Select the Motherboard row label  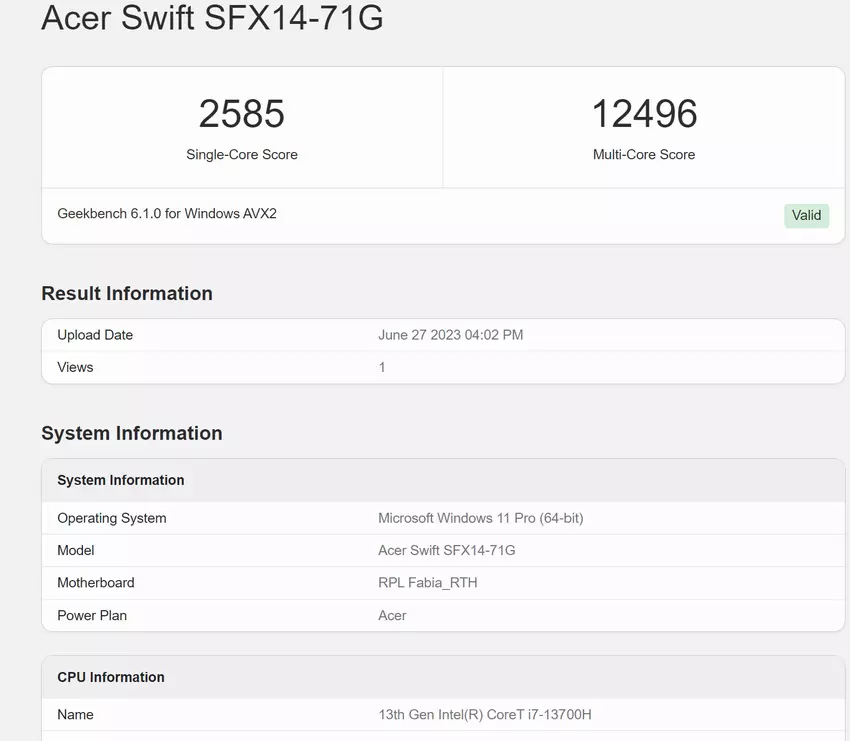tap(96, 582)
